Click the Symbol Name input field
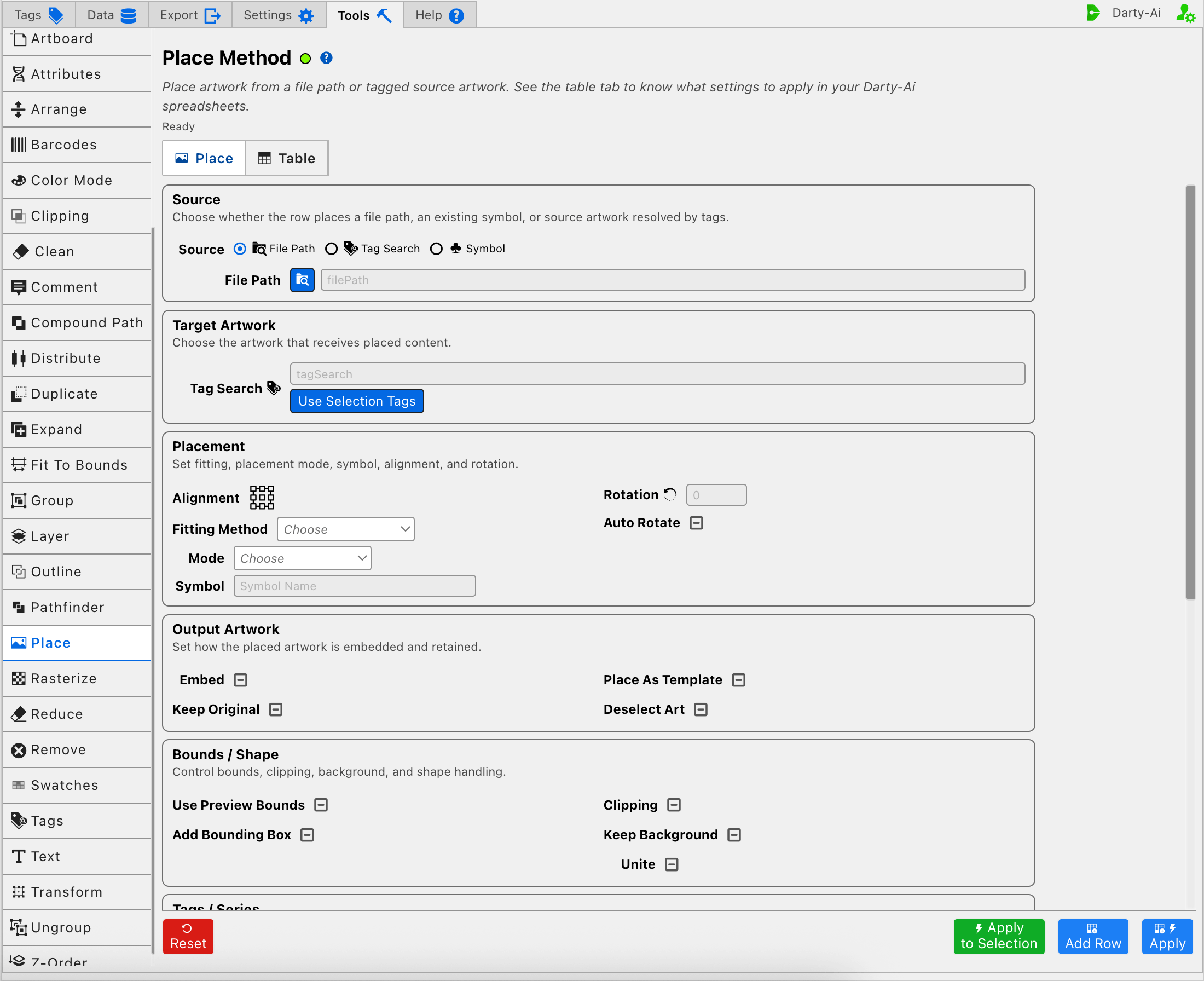The height and width of the screenshot is (981, 1204). click(355, 586)
